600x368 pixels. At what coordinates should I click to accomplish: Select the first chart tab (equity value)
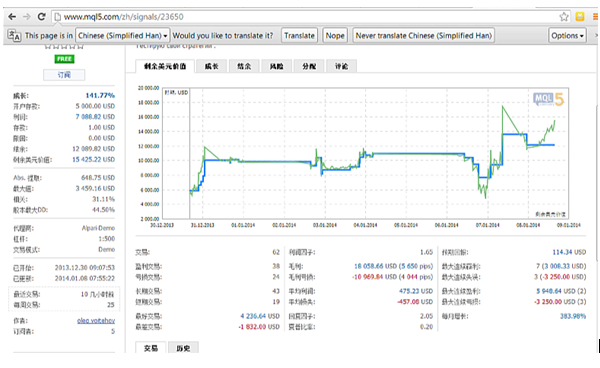(165, 66)
